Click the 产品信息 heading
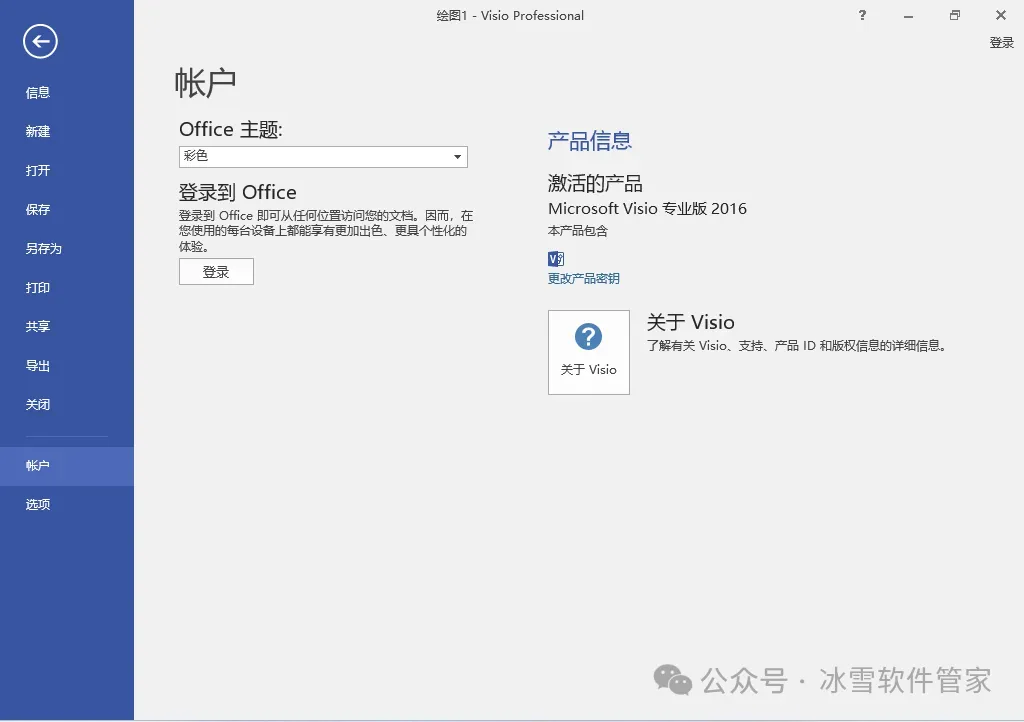This screenshot has width=1024, height=722. [x=589, y=141]
